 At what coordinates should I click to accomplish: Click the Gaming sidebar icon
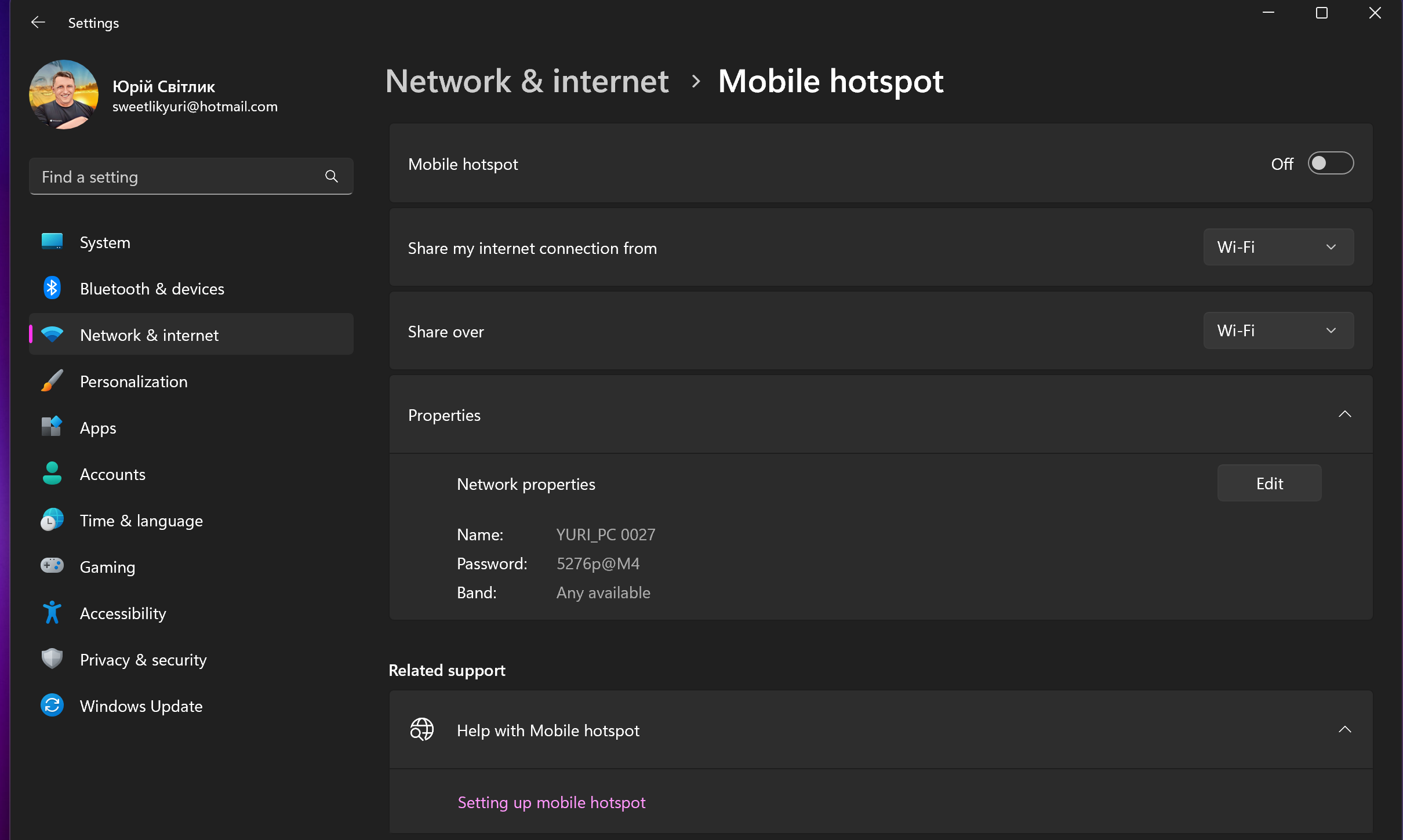[51, 566]
